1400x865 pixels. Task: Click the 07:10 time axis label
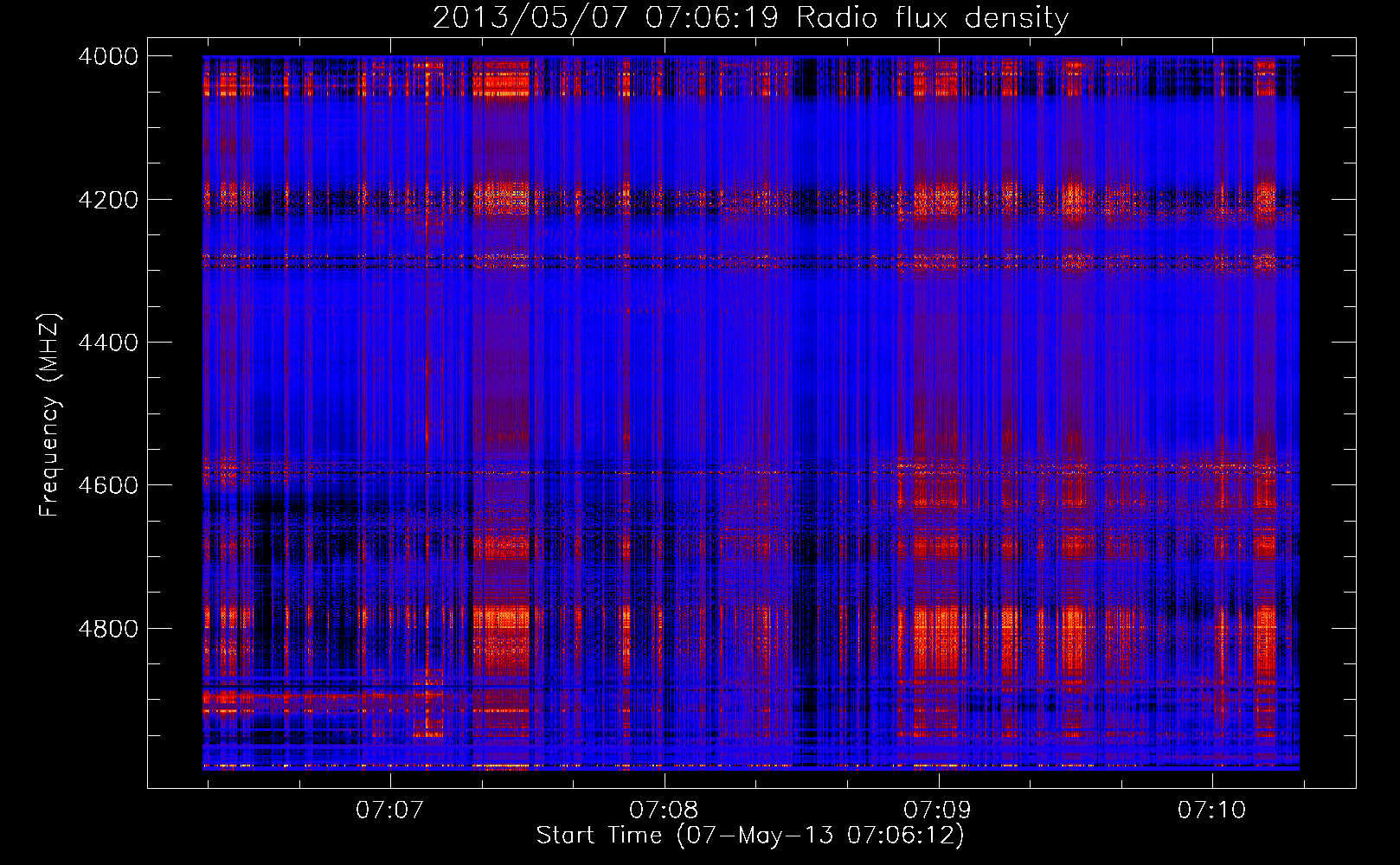[x=1211, y=810]
